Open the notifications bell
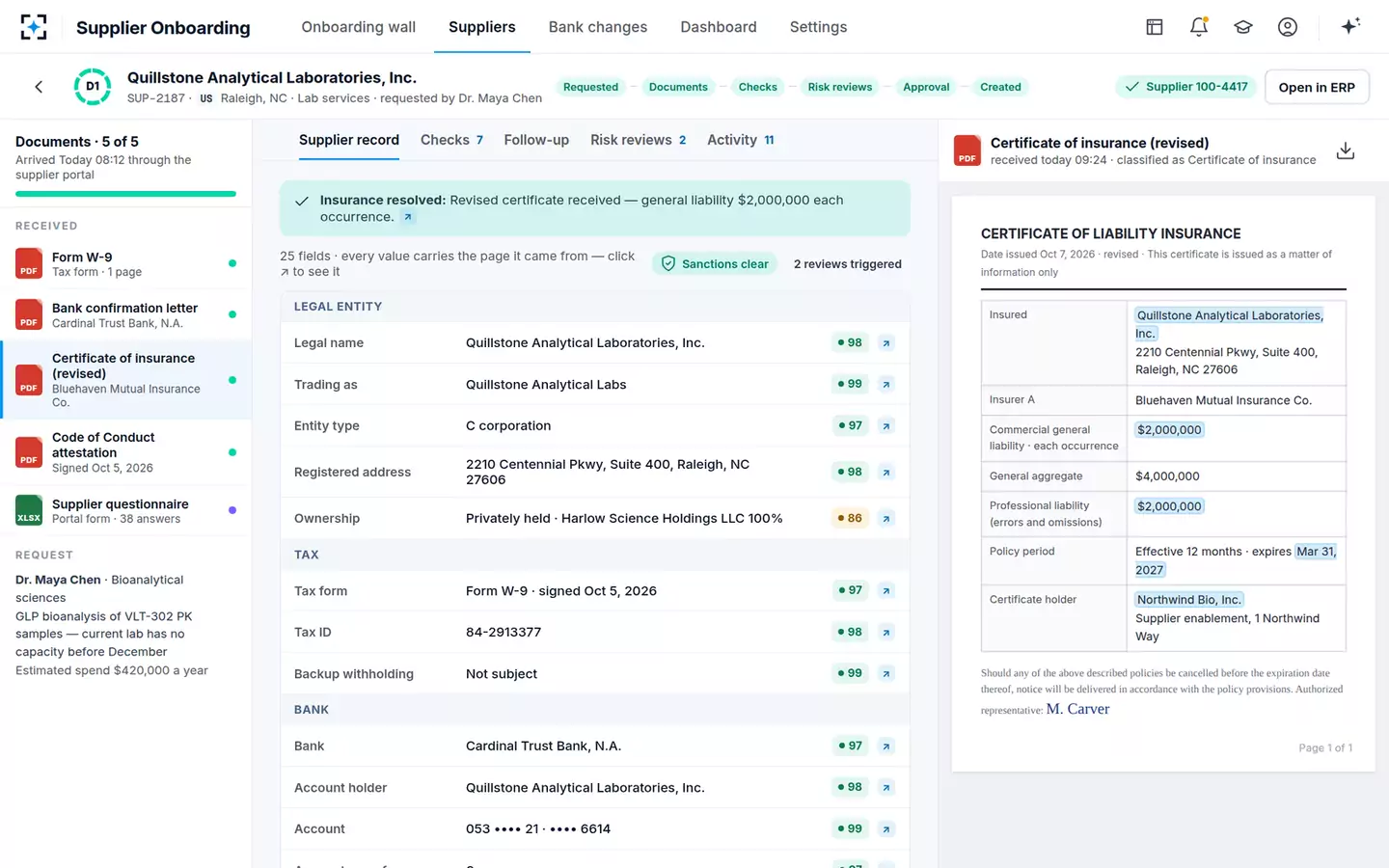This screenshot has height=868, width=1389. 1199,27
